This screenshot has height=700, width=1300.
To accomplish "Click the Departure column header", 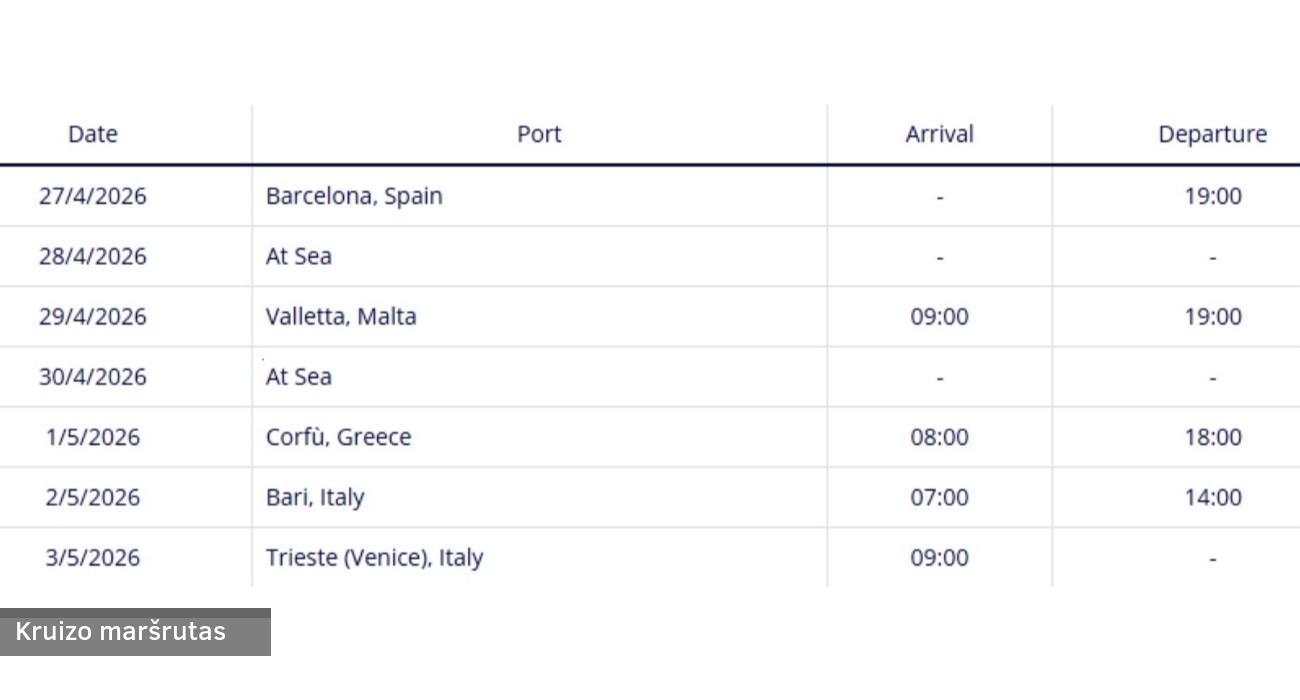I will pyautogui.click(x=1212, y=134).
